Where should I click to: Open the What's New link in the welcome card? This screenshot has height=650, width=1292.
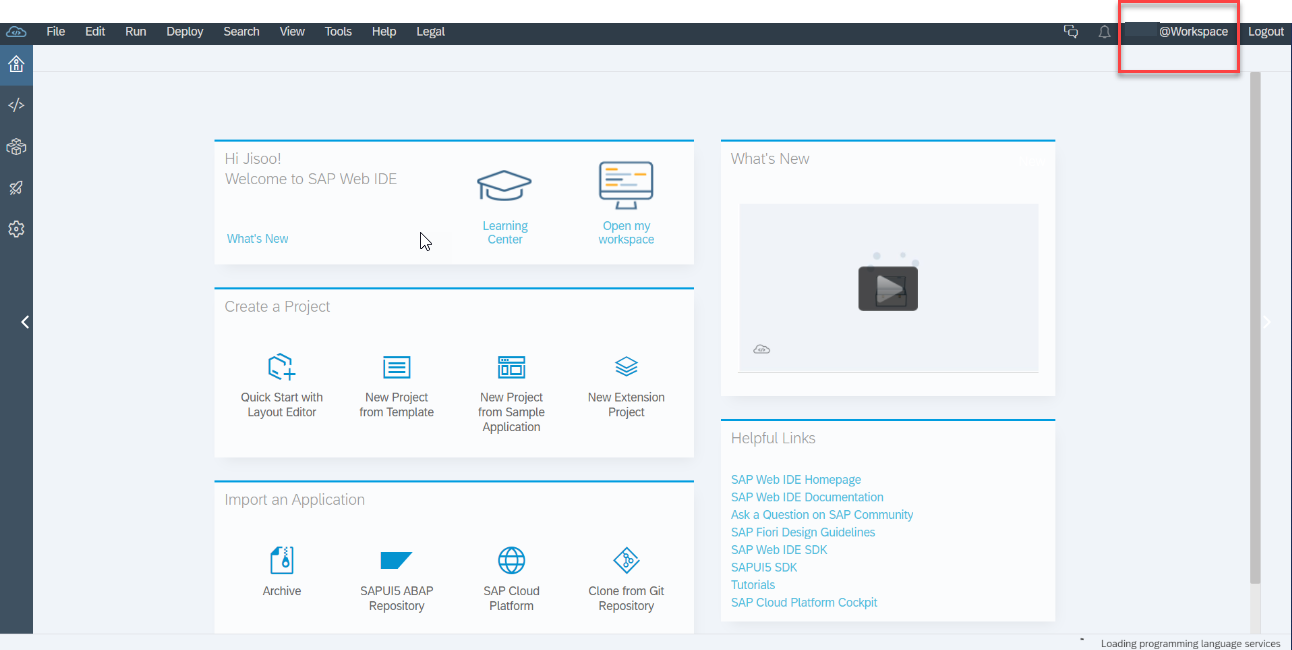257,239
